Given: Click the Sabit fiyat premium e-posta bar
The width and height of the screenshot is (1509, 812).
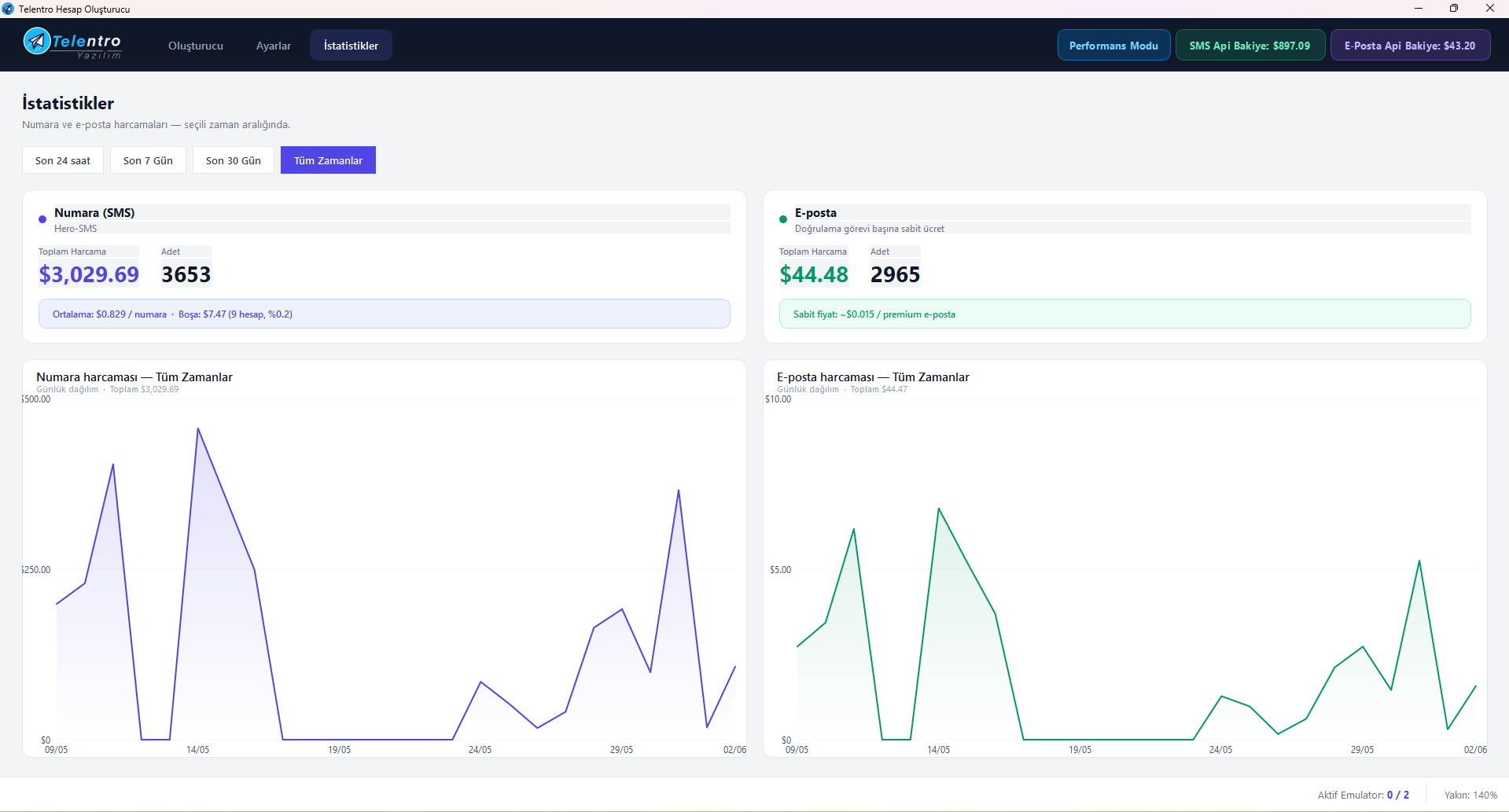Looking at the screenshot, I should (x=1125, y=314).
